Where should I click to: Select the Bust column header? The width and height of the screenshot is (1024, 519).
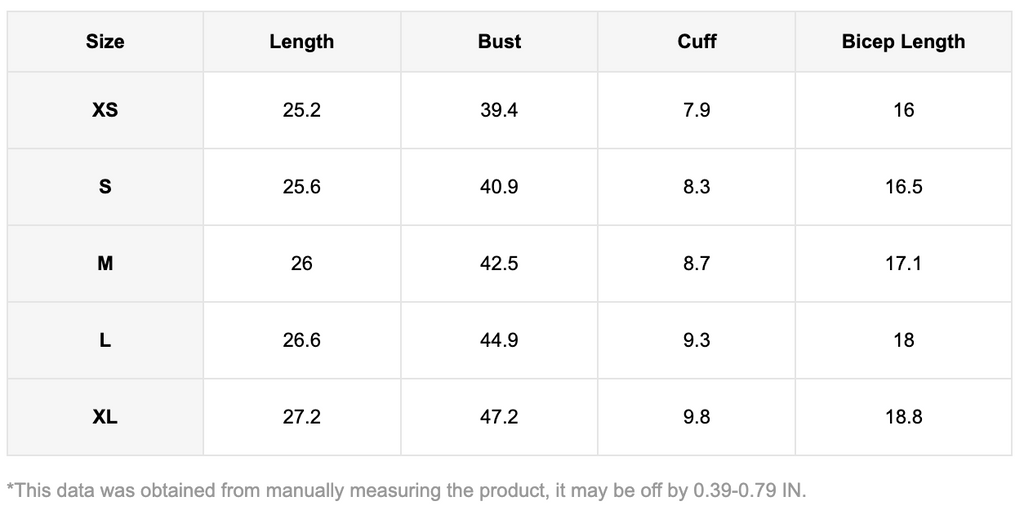(x=499, y=42)
